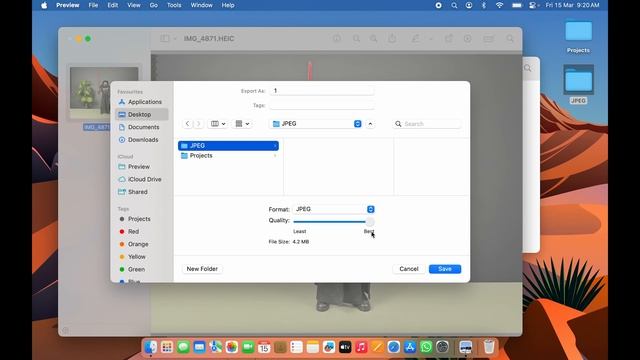Screen dimensions: 640x360
Task: Select the JPEG folder in file list
Action: (228, 146)
